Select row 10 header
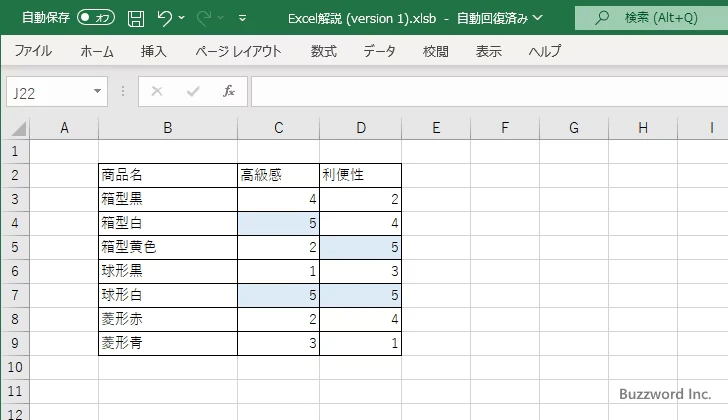728x420 pixels. 15,367
